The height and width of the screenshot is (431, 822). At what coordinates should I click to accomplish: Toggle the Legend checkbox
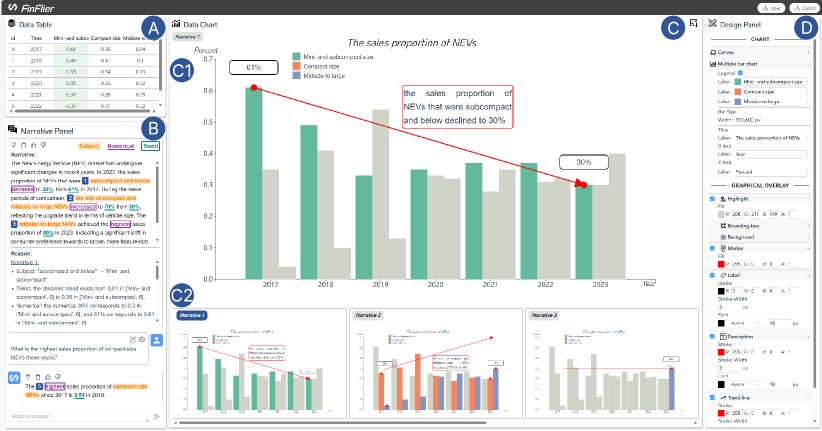(740, 73)
